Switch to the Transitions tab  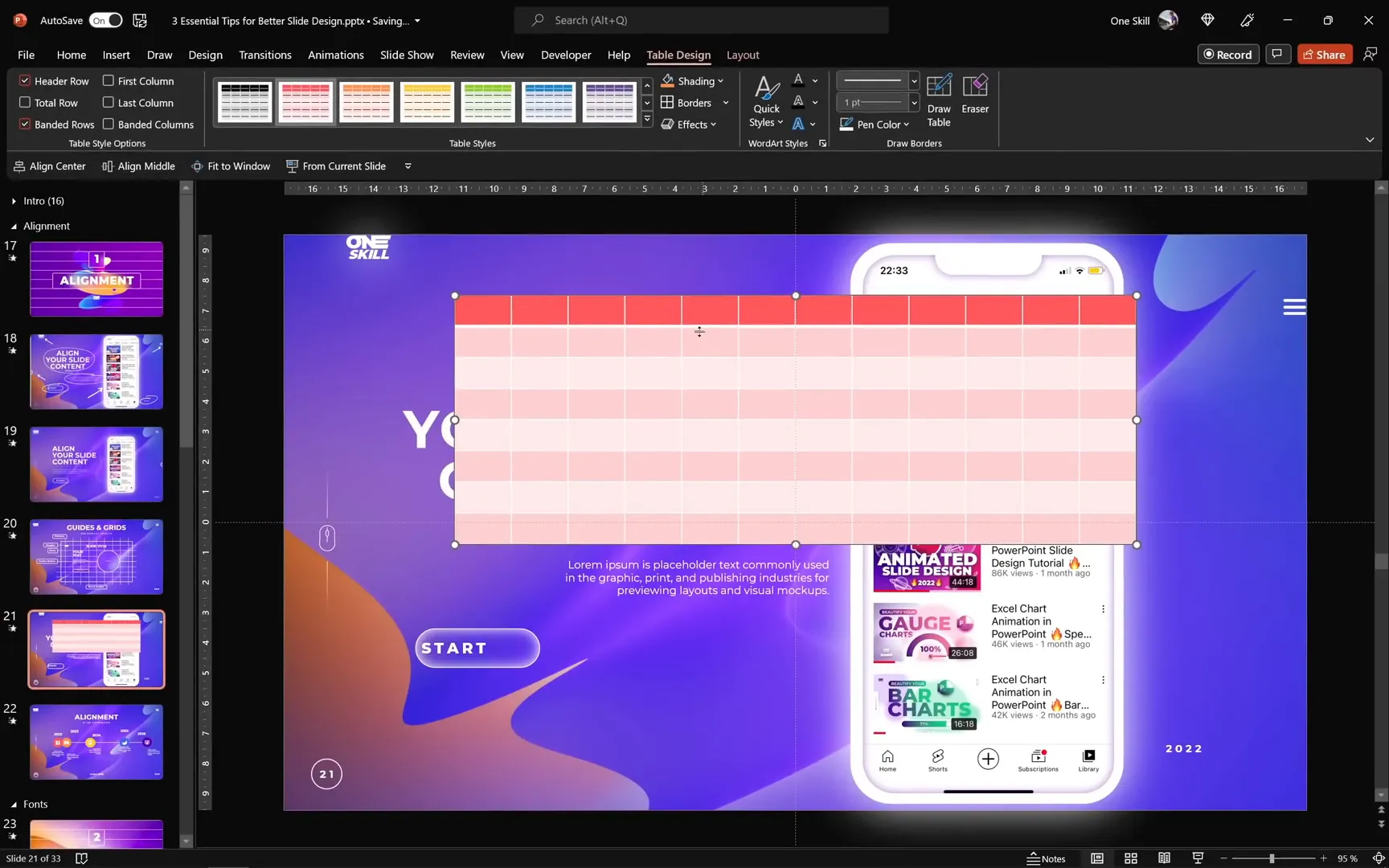264,55
